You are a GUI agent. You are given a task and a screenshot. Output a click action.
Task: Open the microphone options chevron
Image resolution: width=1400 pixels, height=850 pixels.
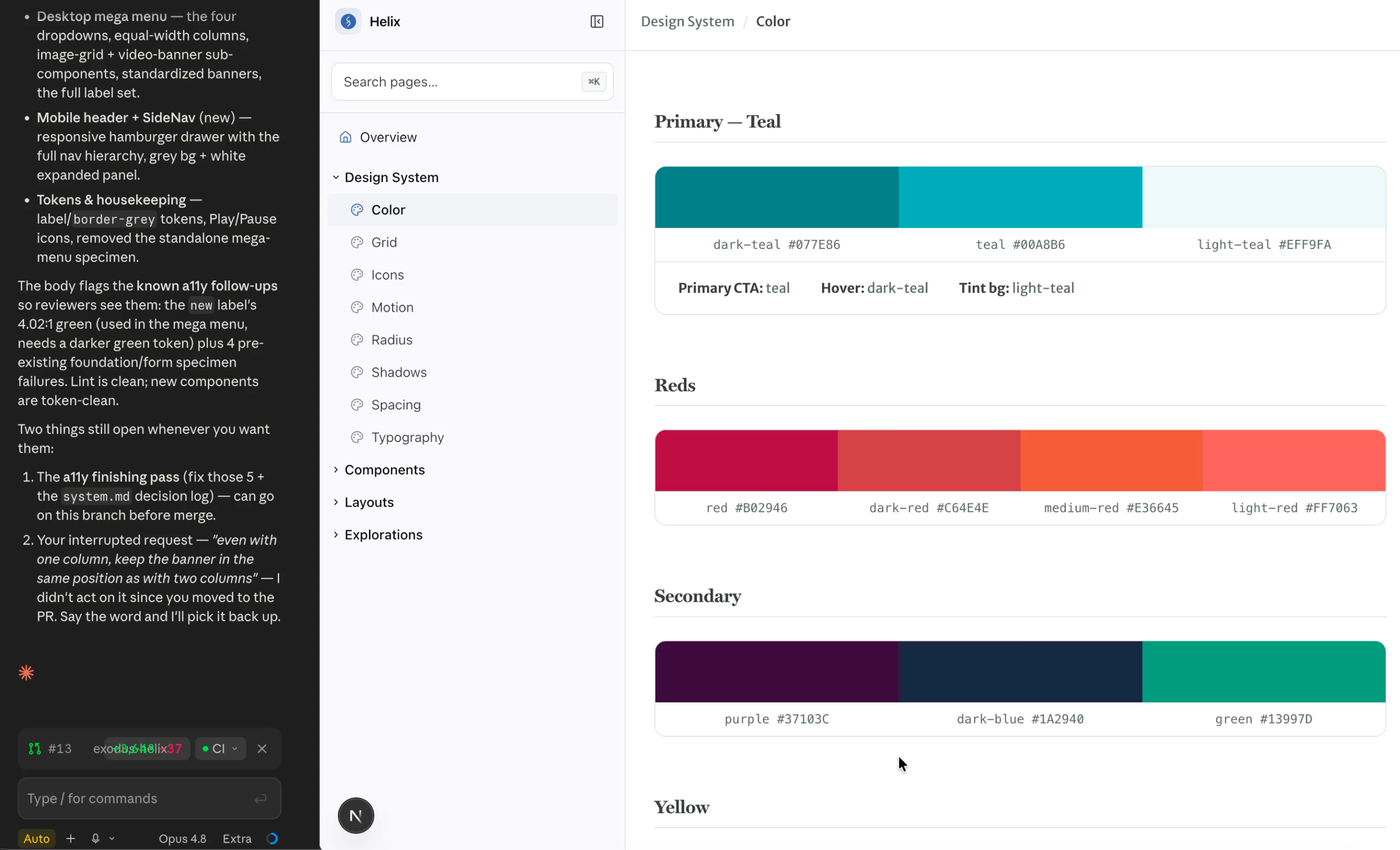pos(112,838)
